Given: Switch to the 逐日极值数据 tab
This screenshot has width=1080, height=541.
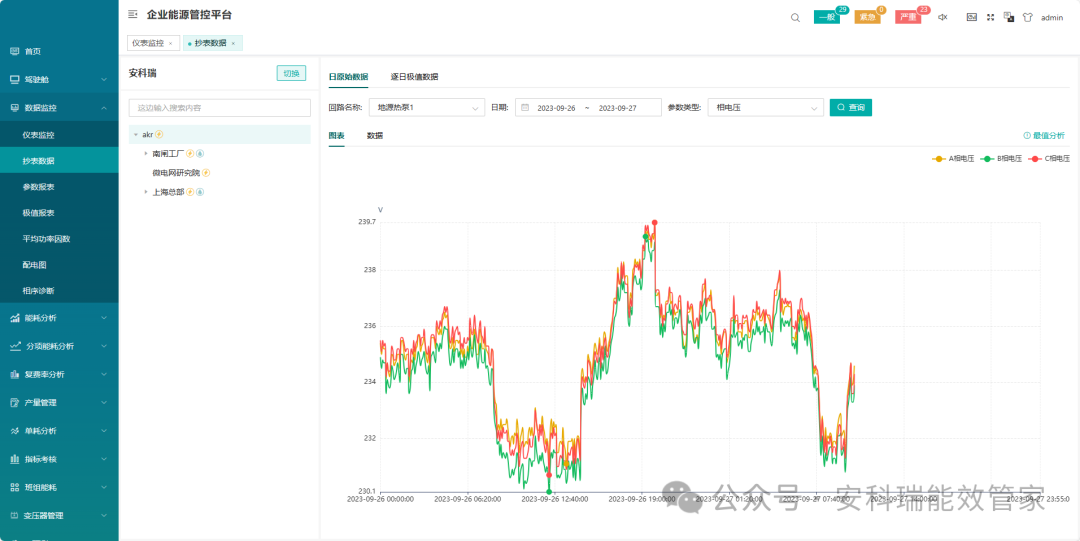Looking at the screenshot, I should pyautogui.click(x=415, y=76).
